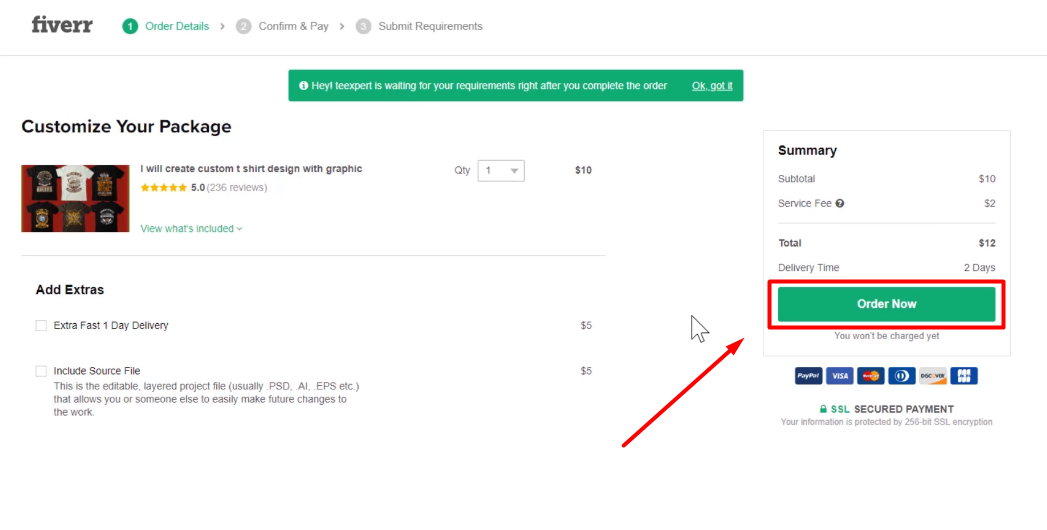Dismiss banner with Ok, got it
1047x530 pixels.
[712, 86]
